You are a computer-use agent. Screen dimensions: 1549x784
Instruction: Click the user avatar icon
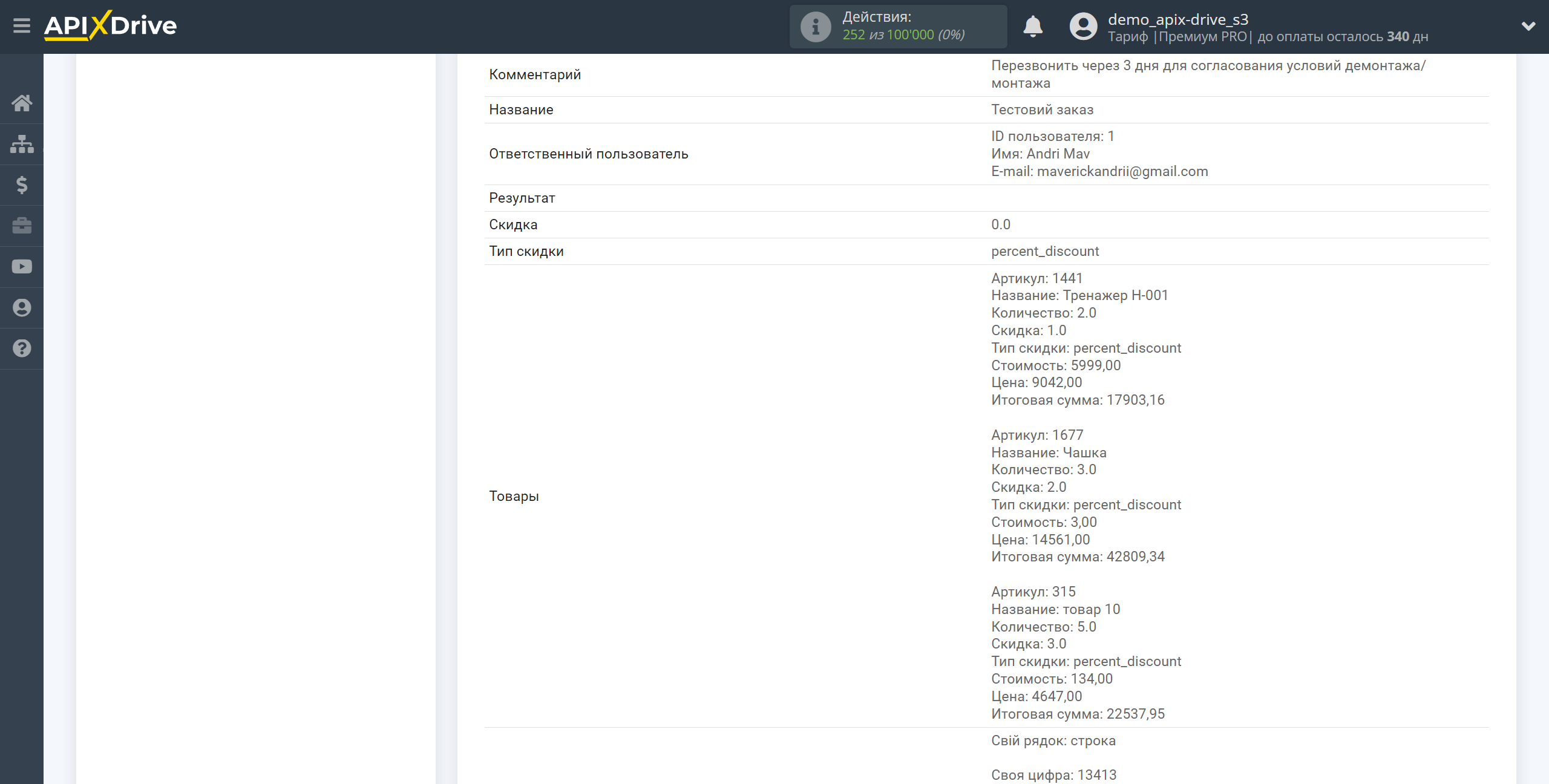pos(1083,27)
